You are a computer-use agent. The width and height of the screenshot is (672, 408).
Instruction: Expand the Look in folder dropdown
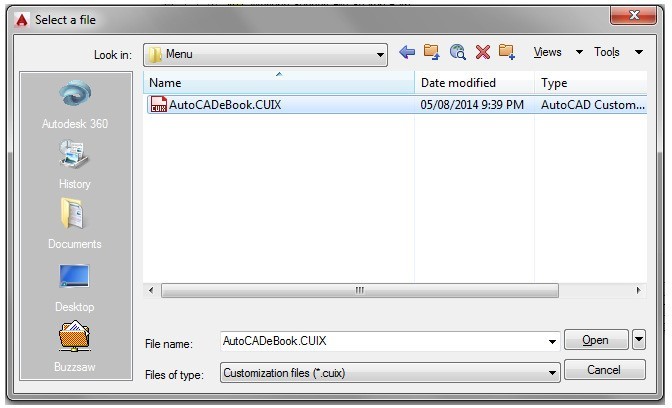click(x=380, y=55)
